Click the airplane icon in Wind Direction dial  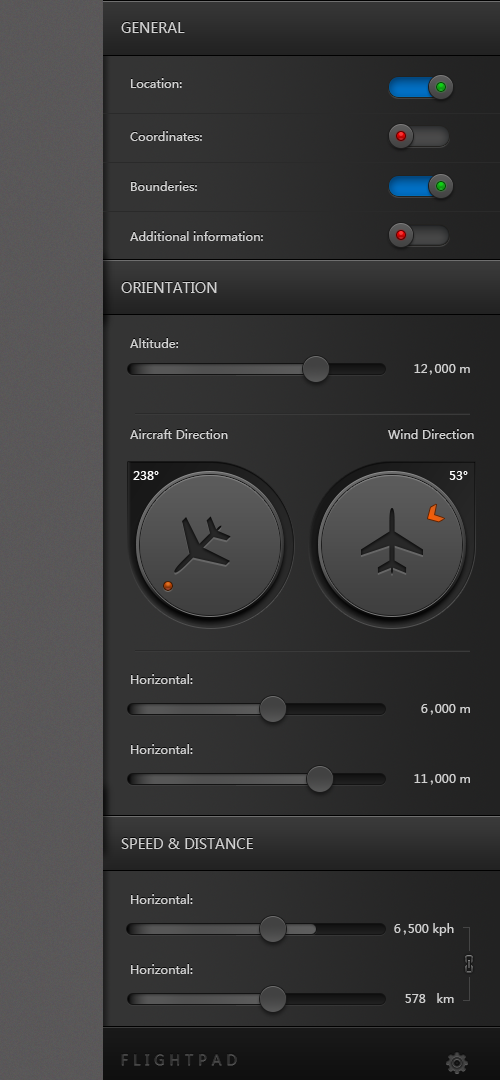tap(392, 541)
